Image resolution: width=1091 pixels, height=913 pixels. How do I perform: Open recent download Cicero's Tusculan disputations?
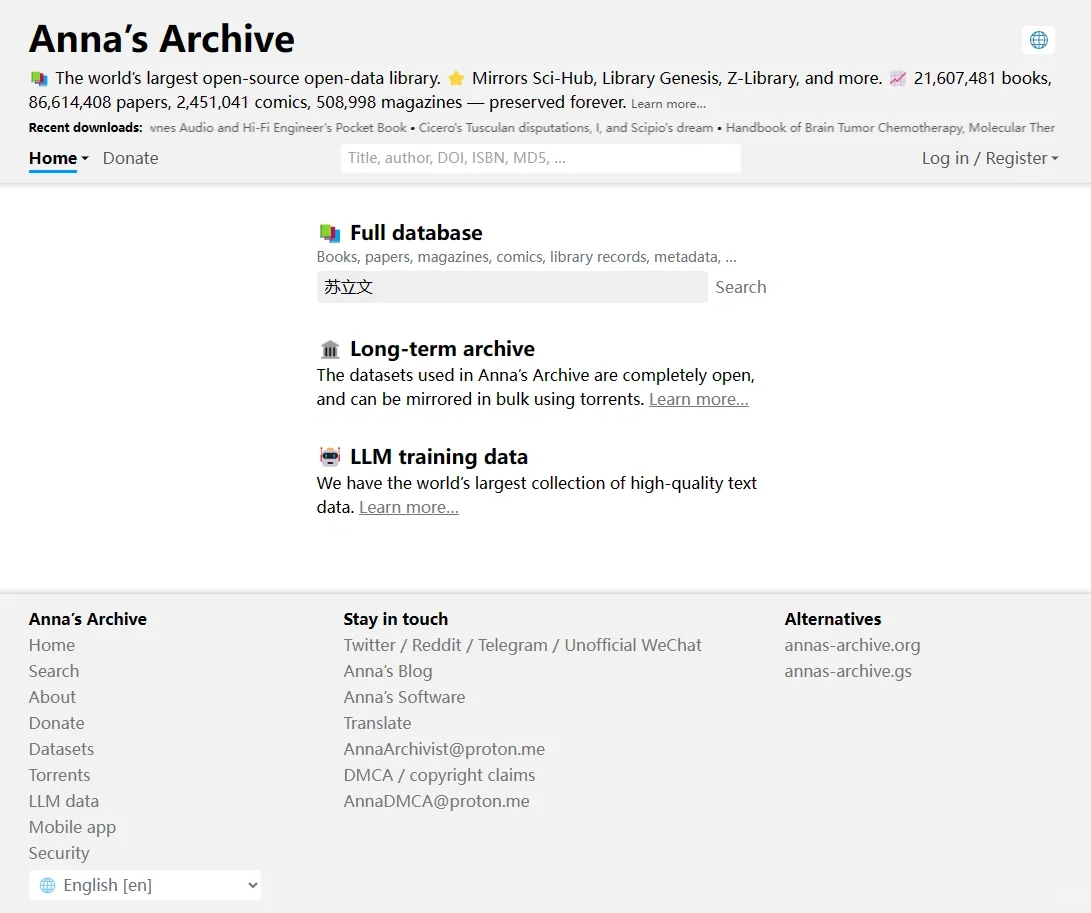pos(566,128)
